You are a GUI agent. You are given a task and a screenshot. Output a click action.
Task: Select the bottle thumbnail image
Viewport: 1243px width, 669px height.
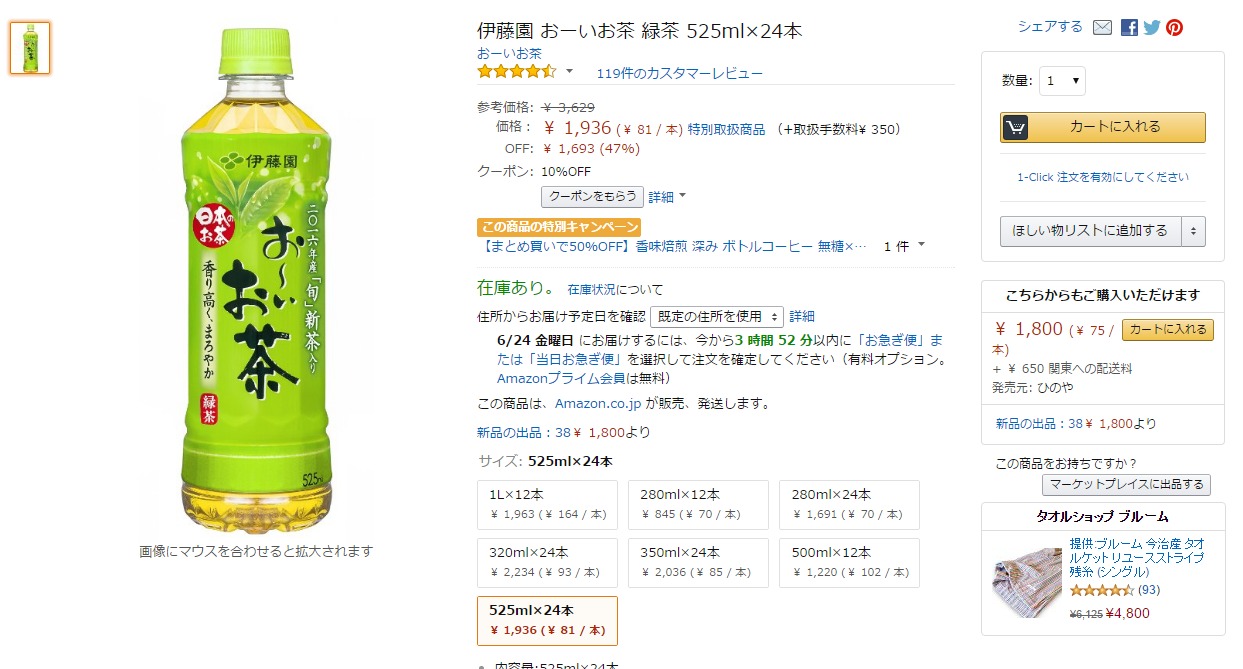pyautogui.click(x=30, y=48)
